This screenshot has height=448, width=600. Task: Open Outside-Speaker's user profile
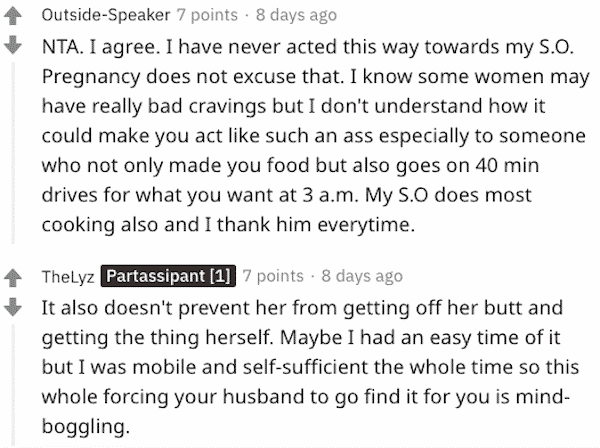coord(106,15)
